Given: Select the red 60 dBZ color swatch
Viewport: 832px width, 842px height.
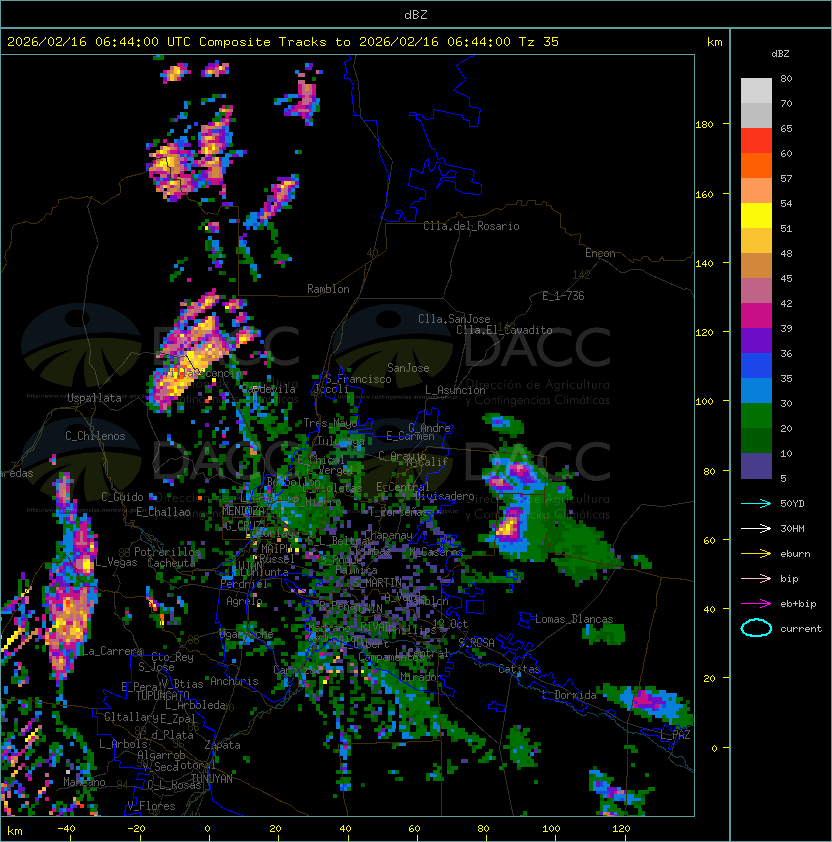Looking at the screenshot, I should (756, 141).
